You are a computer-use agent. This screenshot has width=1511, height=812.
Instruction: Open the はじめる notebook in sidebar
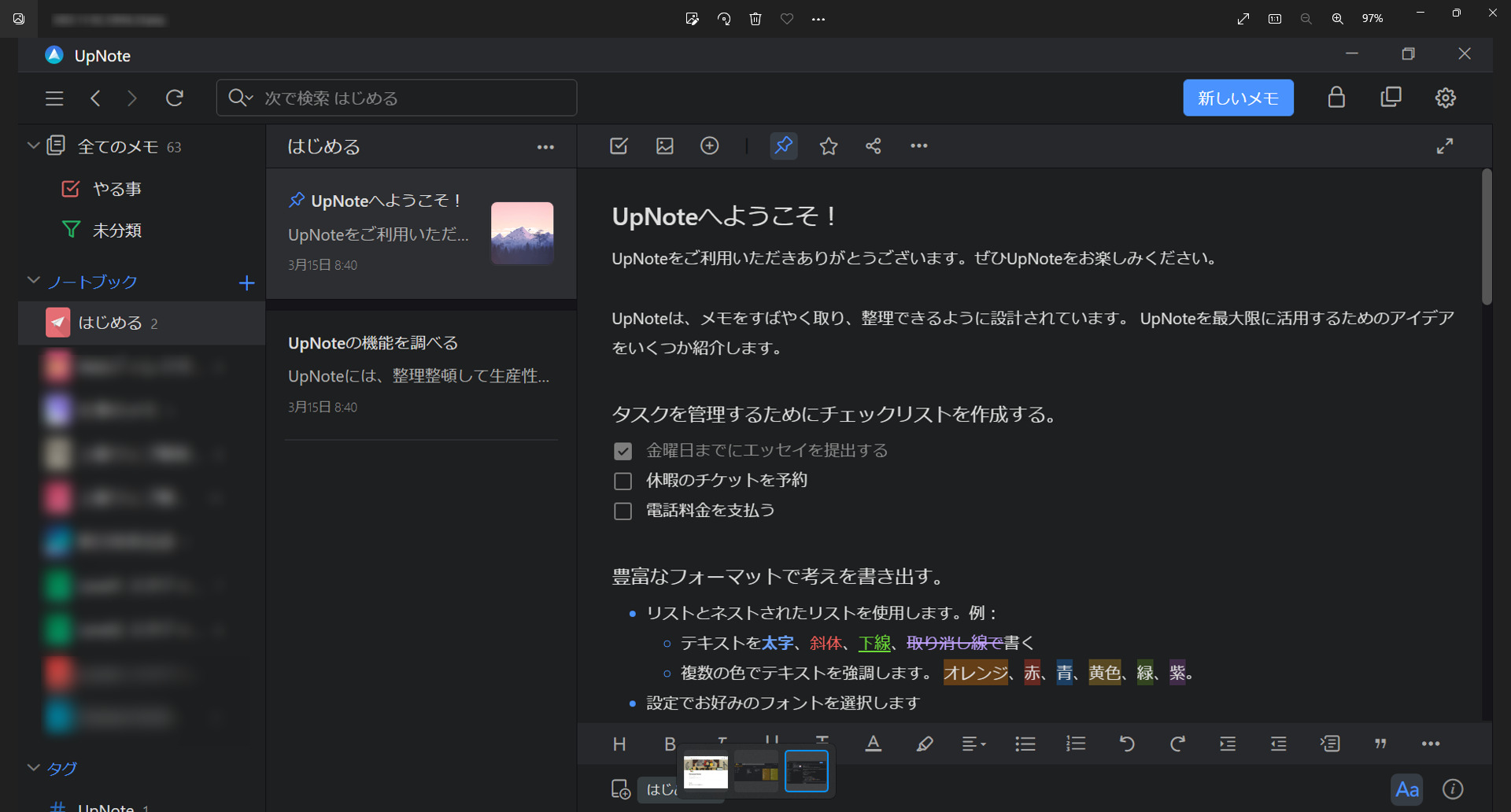coord(142,323)
